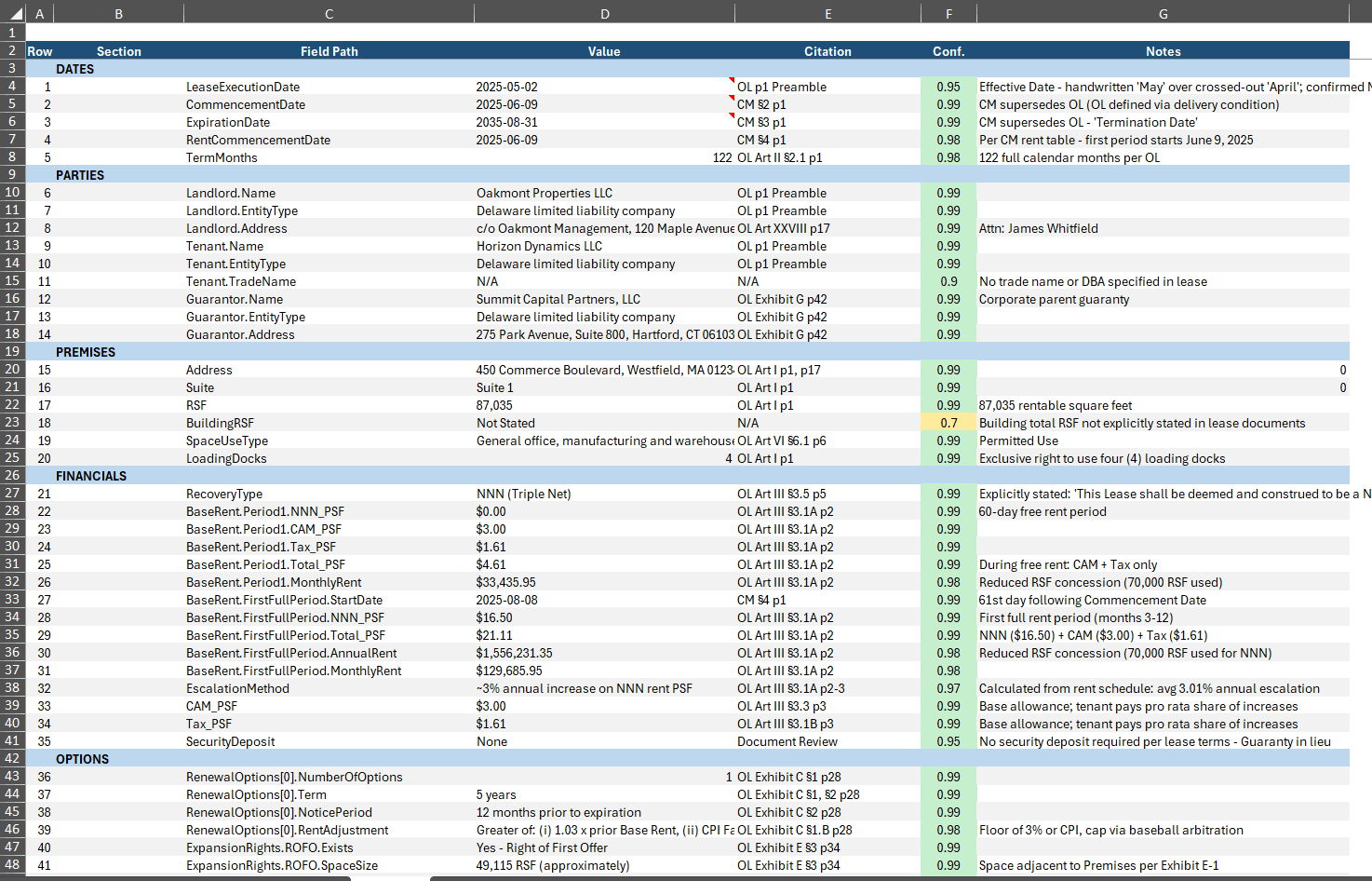Click the "Field Path" header cell
The height and width of the screenshot is (881, 1372).
(x=329, y=51)
